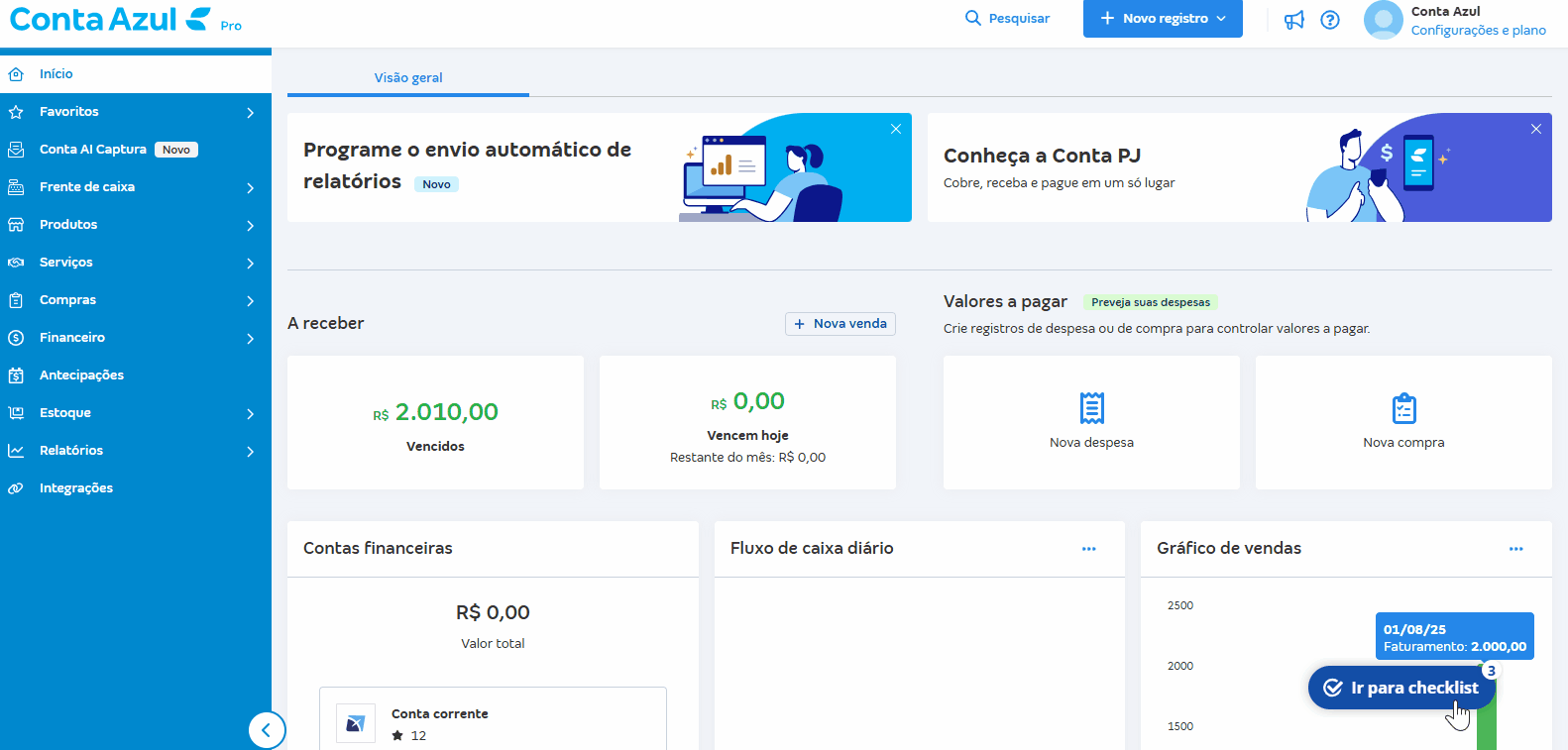Open Financeiro menu item label
Image resolution: width=1568 pixels, height=750 pixels.
click(x=72, y=338)
